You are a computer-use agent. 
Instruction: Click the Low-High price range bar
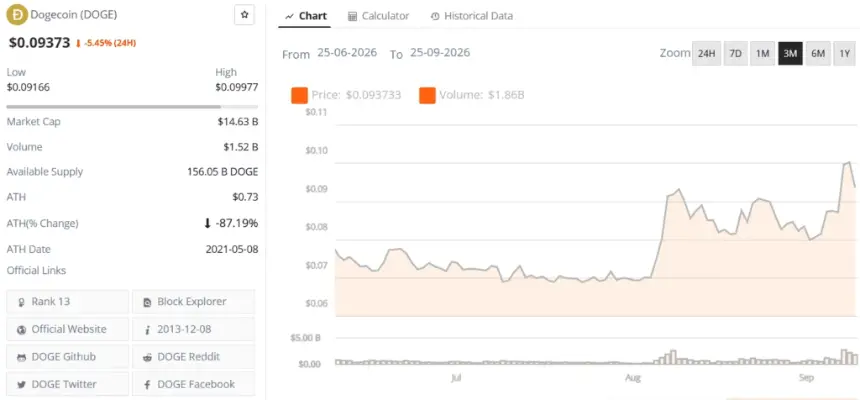point(132,106)
